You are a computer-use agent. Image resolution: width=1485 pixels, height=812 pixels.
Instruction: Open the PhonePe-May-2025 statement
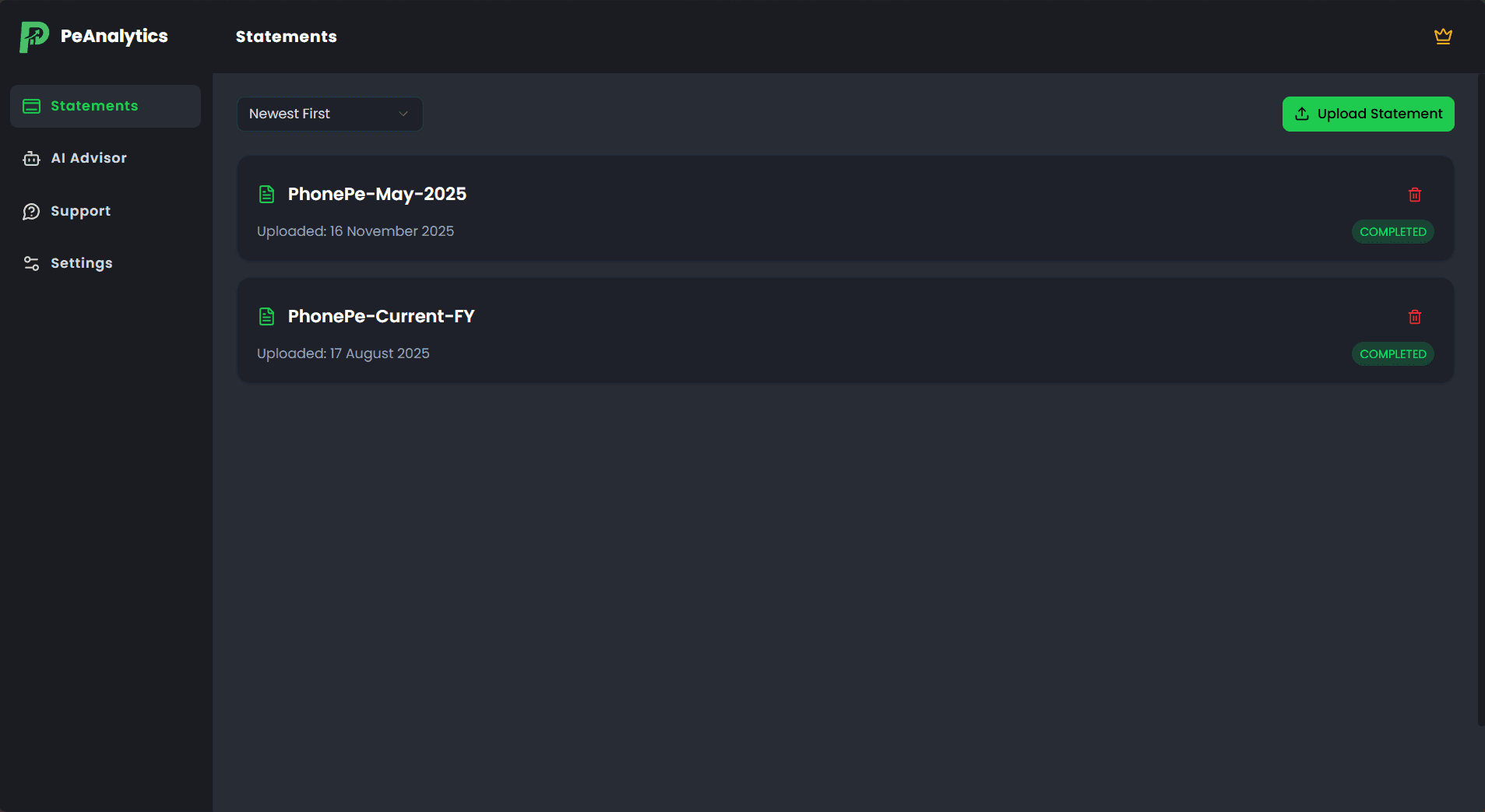pyautogui.click(x=376, y=194)
